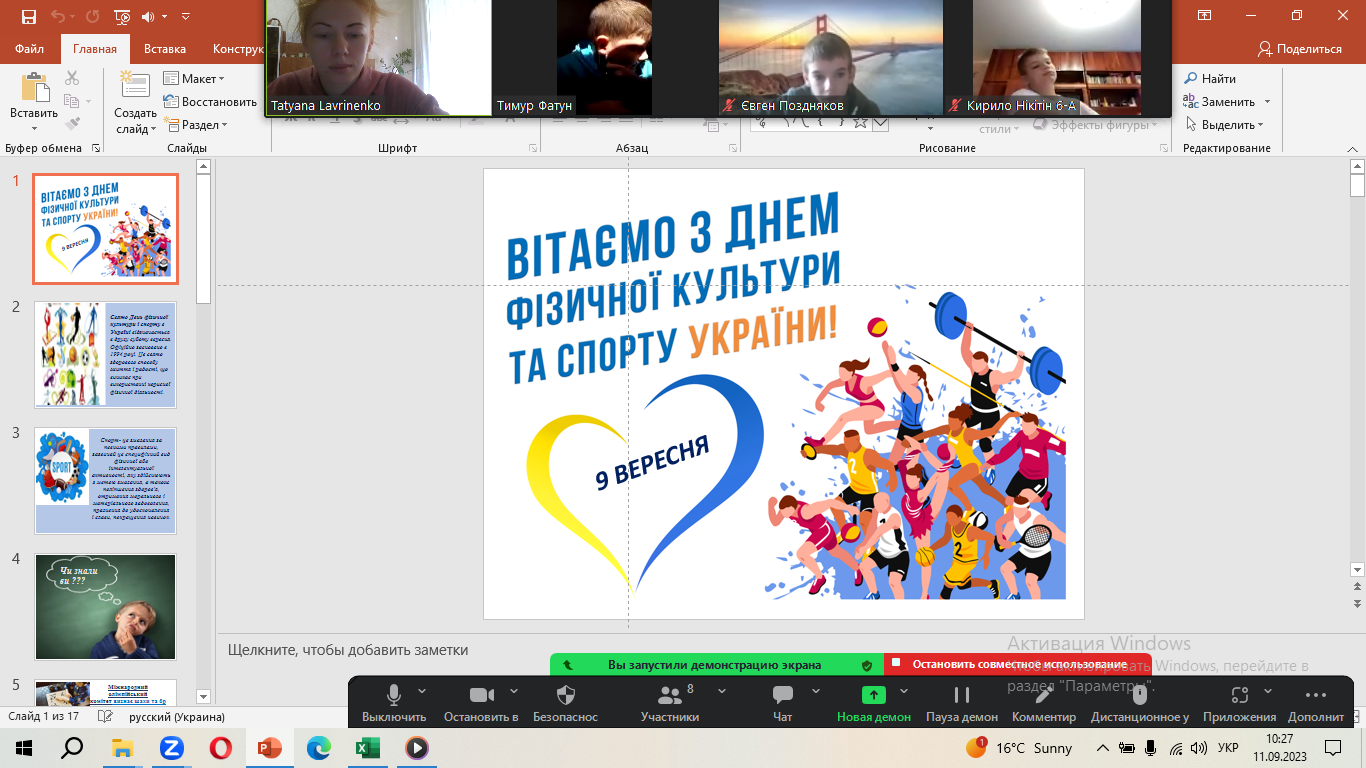Open Zoom app from Windows taskbar
The height and width of the screenshot is (768, 1366).
(172, 747)
